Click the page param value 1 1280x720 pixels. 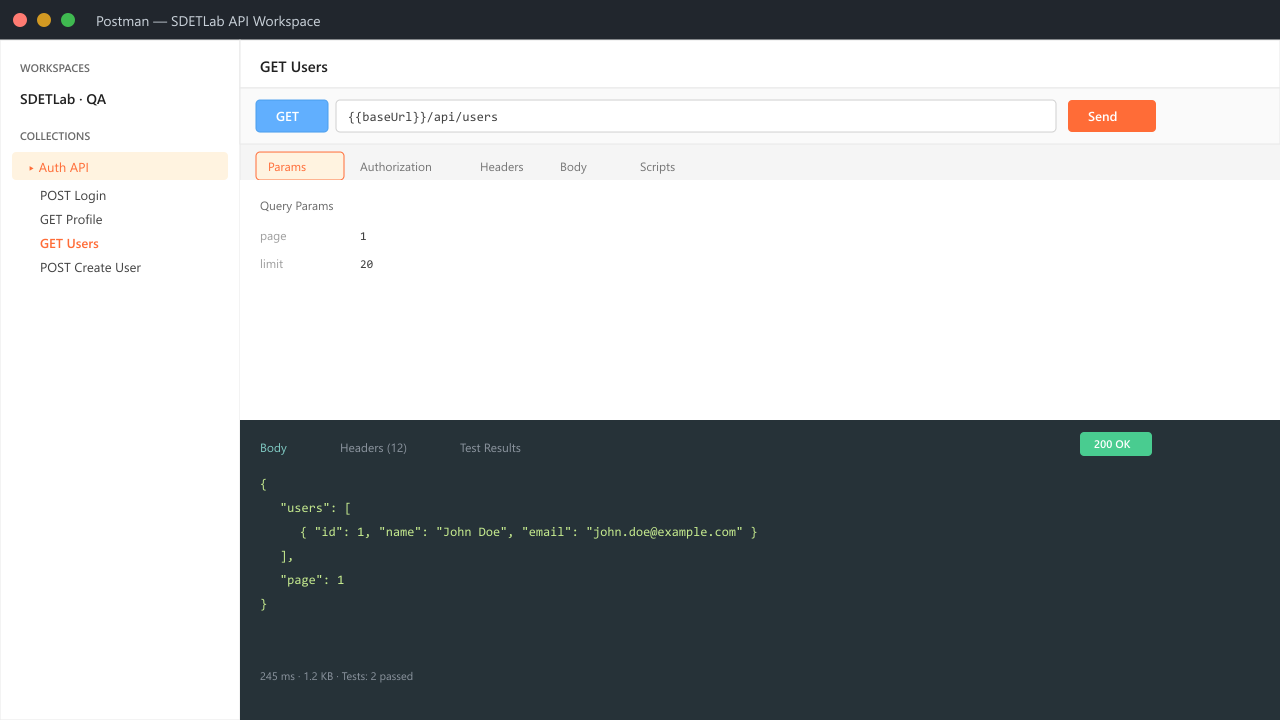point(363,237)
